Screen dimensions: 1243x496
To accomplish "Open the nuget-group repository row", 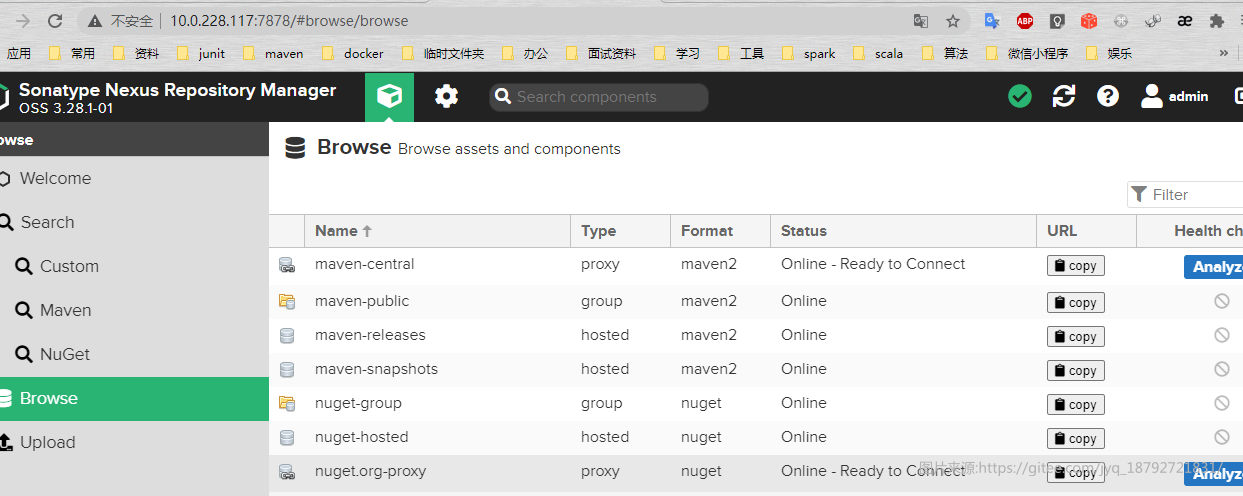I will [x=756, y=403].
